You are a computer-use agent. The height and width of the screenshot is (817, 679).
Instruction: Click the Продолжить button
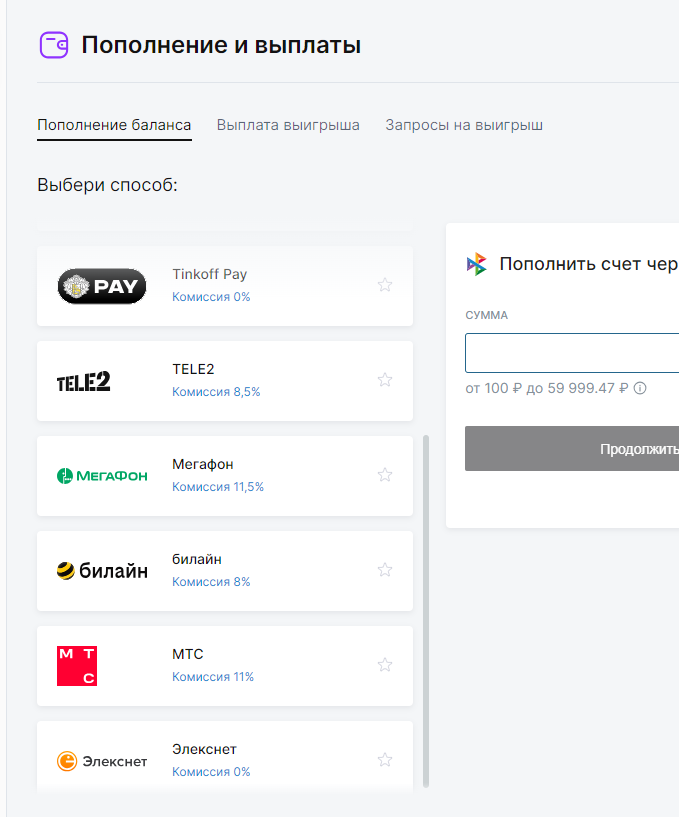pos(572,449)
